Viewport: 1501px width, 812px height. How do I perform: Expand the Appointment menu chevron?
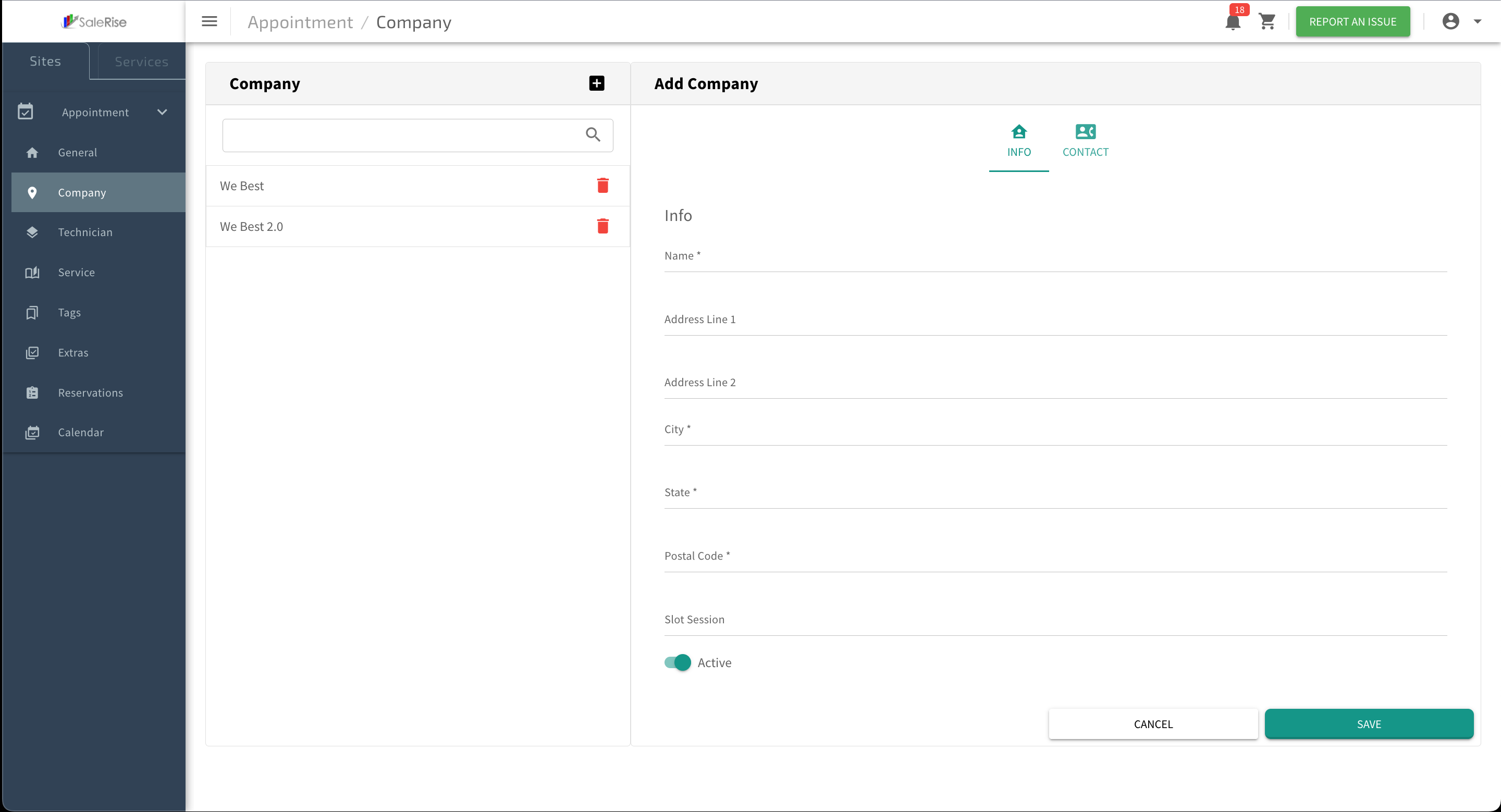pos(162,113)
